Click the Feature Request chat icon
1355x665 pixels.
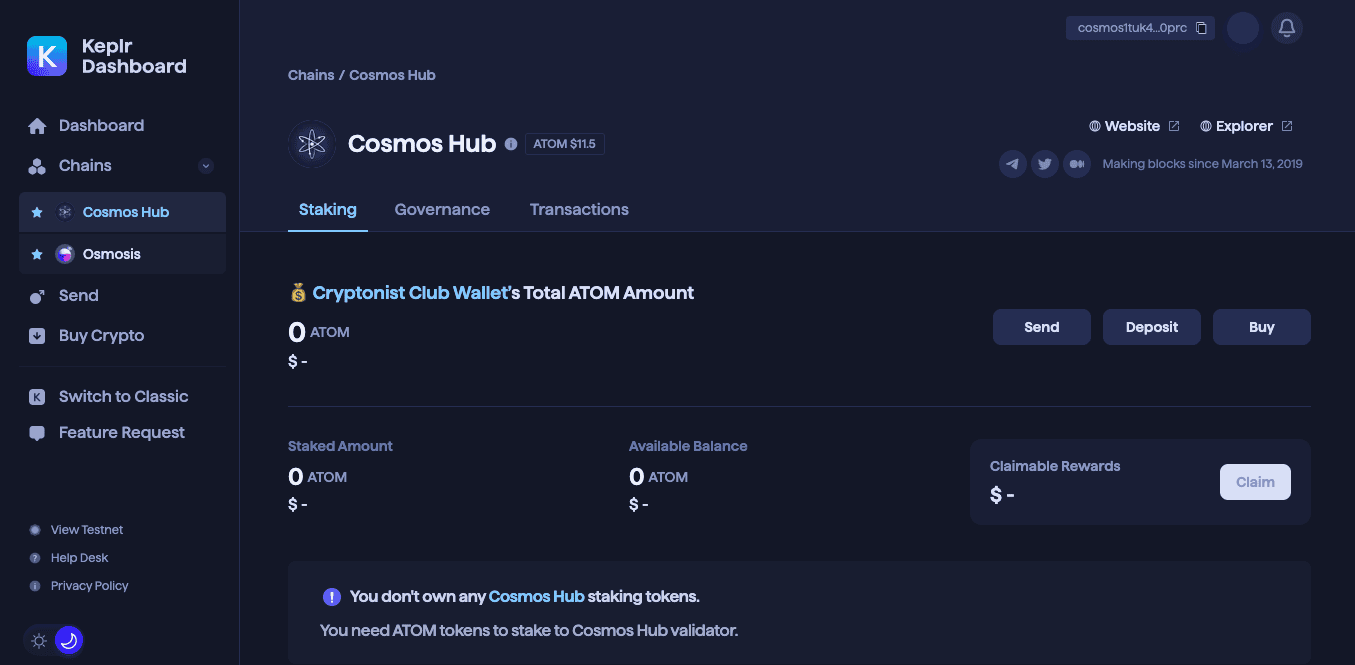pos(37,433)
